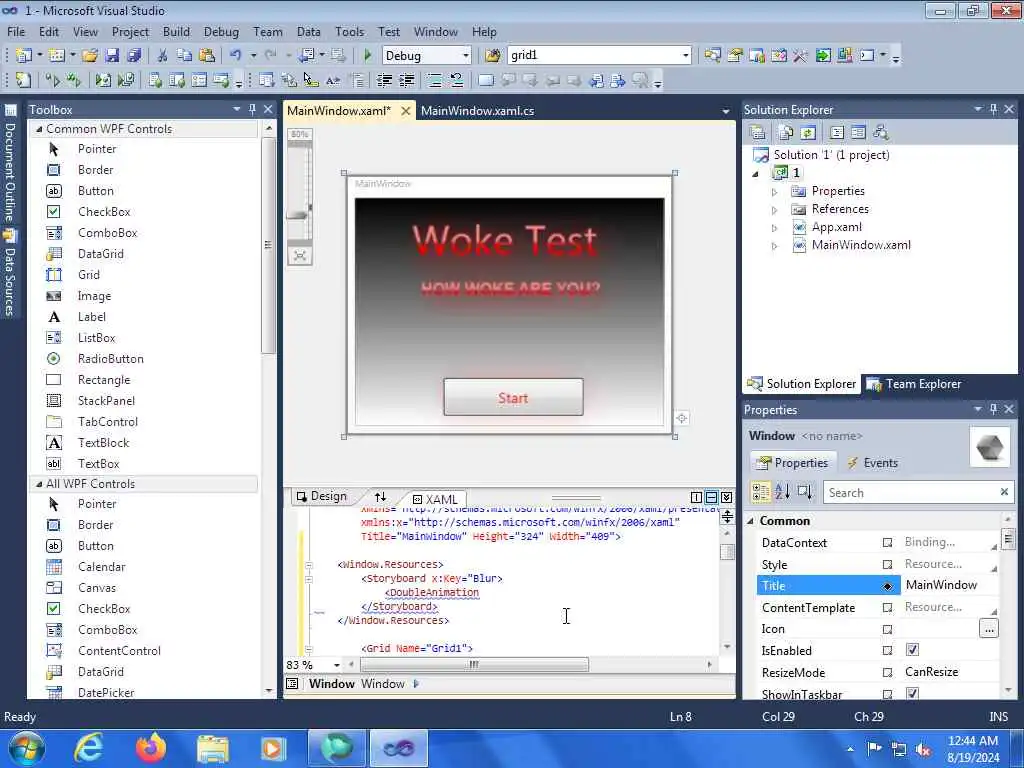The width and height of the screenshot is (1024, 768).
Task: Click the Paste clipboard icon
Action: [x=206, y=56]
